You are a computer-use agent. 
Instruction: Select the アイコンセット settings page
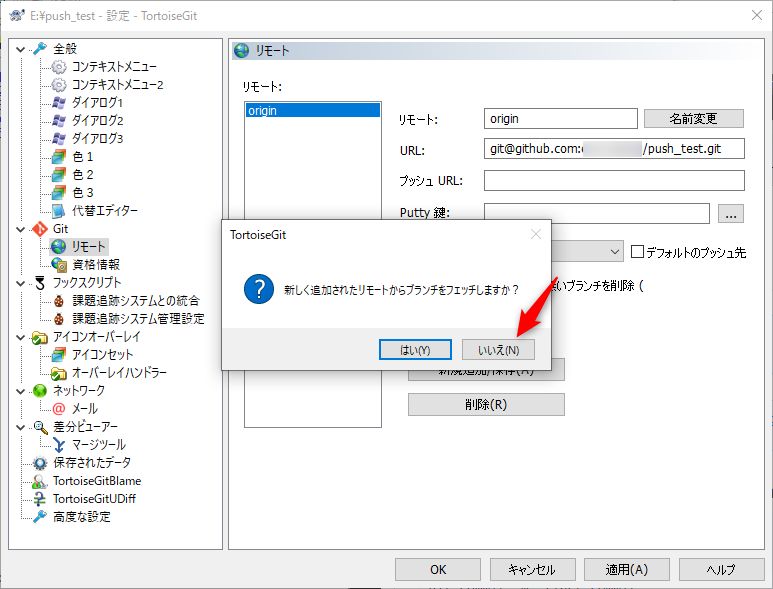[103, 355]
